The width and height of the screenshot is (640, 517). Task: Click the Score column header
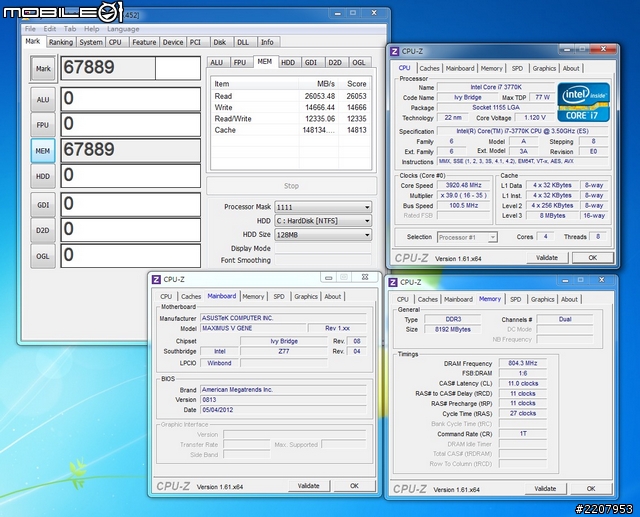355,84
